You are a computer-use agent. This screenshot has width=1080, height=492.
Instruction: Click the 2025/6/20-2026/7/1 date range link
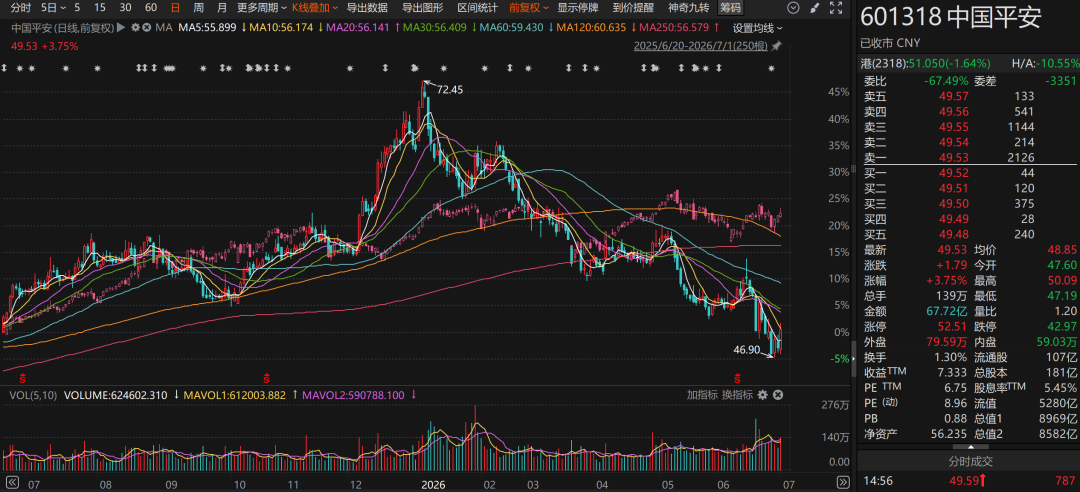[700, 46]
